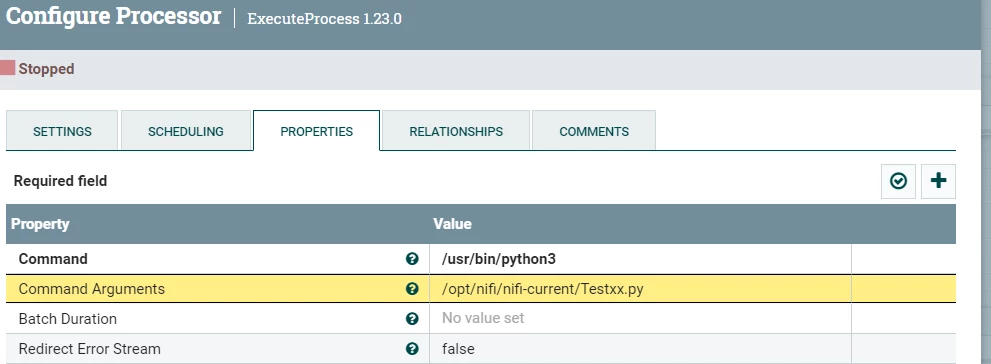Show help for Redirect Error Stream property
This screenshot has height=364, width=991.
[412, 349]
